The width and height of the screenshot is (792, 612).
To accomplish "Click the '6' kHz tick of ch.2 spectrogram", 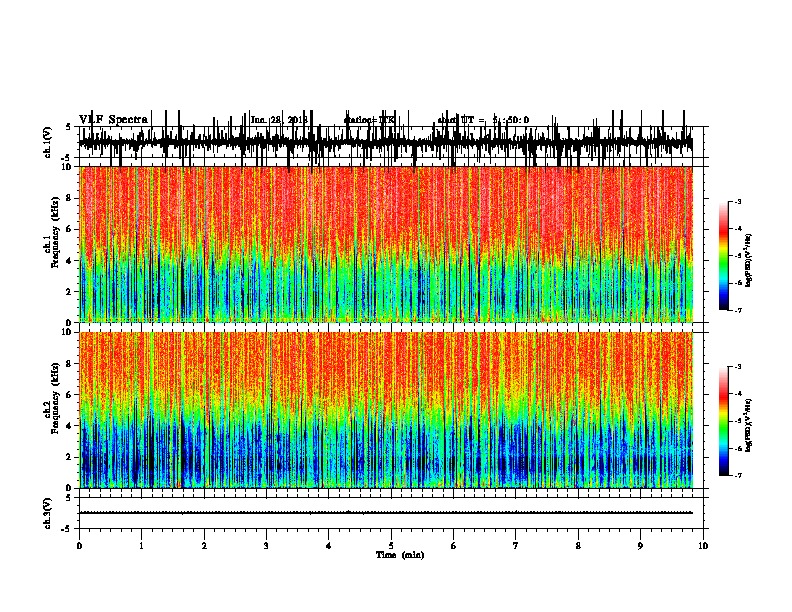I will click(x=70, y=395).
